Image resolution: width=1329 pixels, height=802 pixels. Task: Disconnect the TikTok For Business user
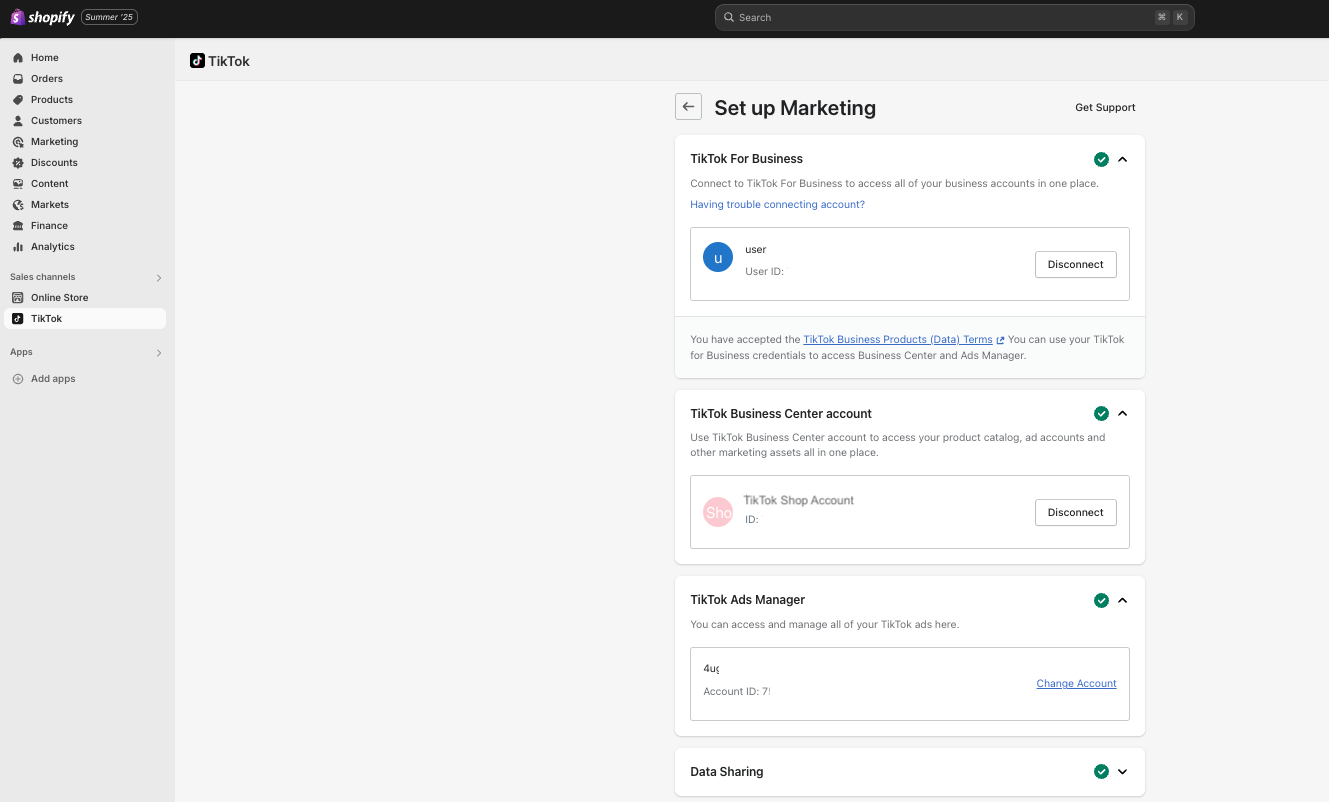click(1075, 264)
